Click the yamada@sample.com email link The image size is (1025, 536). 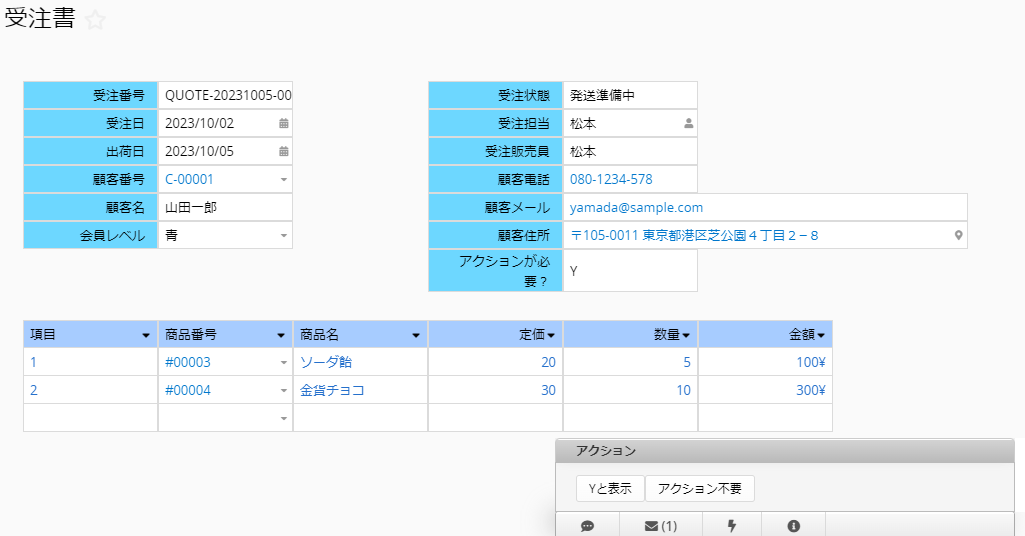coord(636,208)
